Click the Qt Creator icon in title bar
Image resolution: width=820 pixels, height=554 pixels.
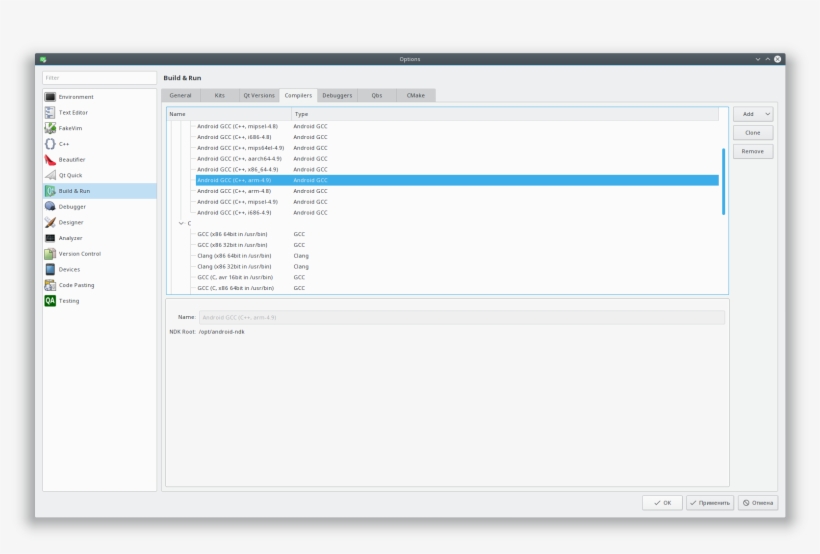[43, 59]
